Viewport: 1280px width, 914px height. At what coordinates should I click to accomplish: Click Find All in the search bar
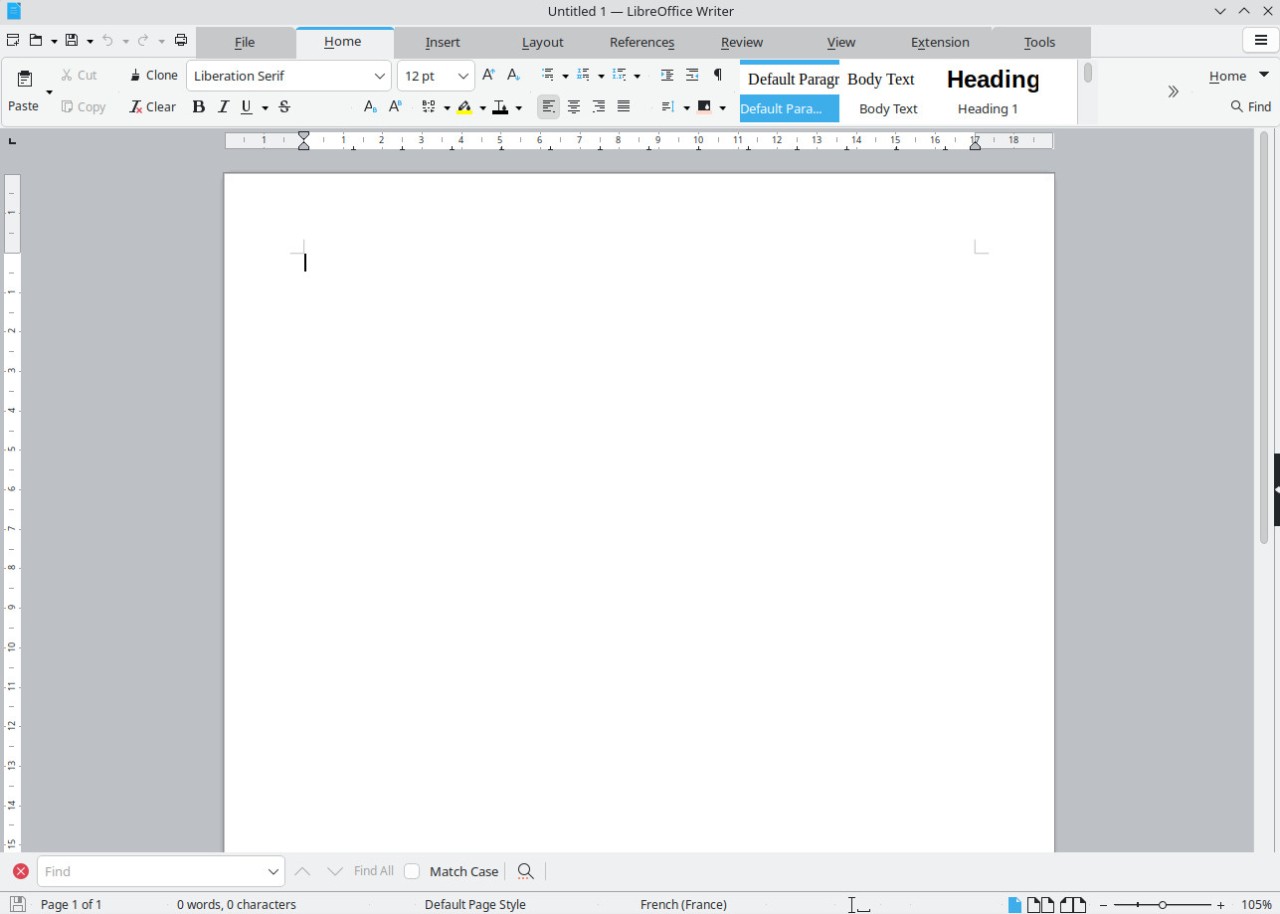[372, 871]
